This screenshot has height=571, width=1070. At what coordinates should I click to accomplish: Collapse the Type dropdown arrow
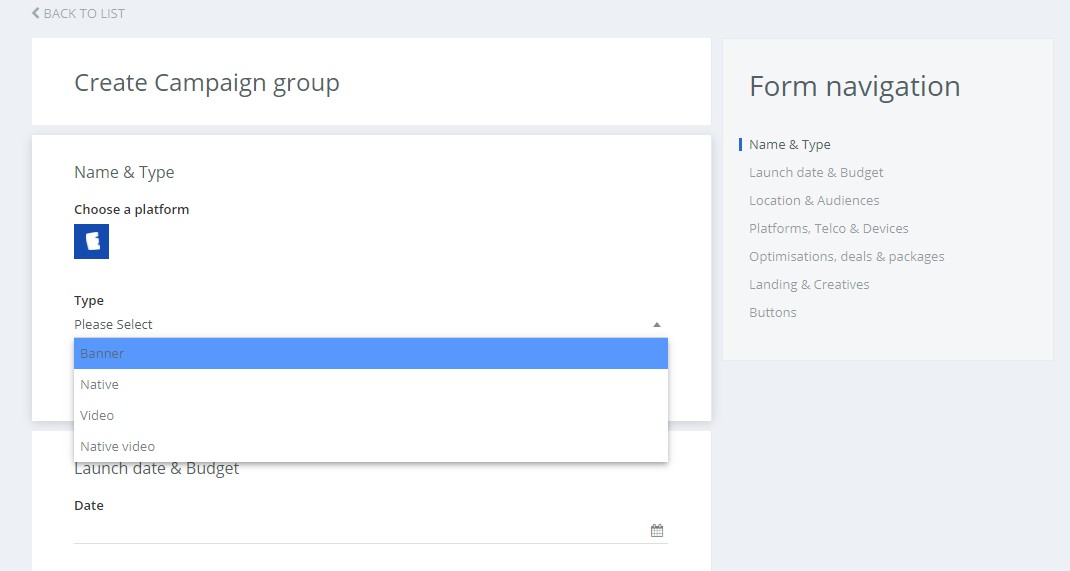click(x=656, y=325)
